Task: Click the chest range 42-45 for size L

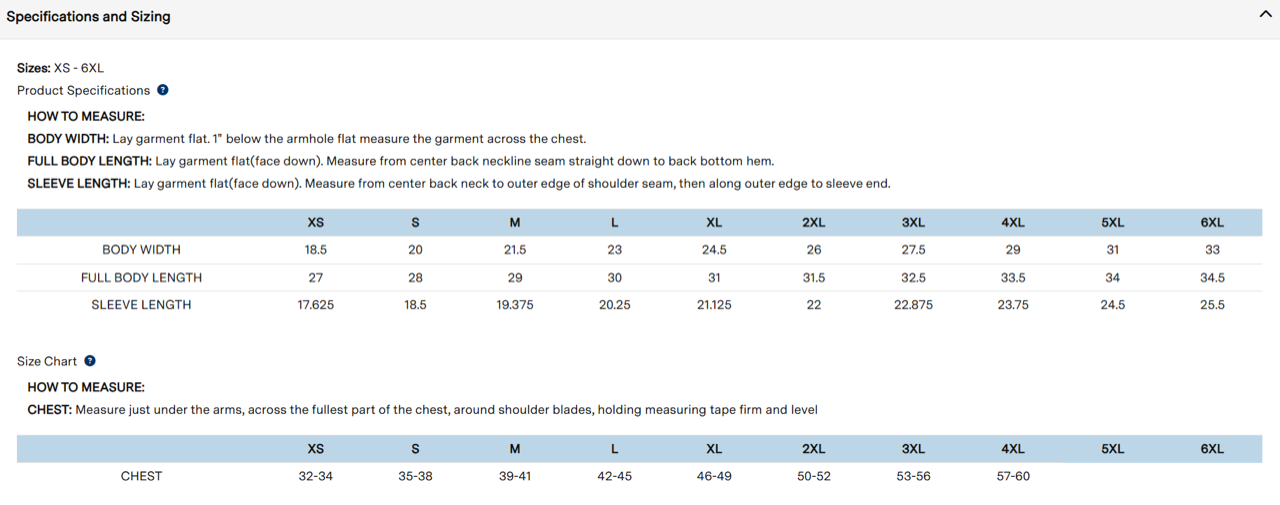Action: [x=614, y=476]
